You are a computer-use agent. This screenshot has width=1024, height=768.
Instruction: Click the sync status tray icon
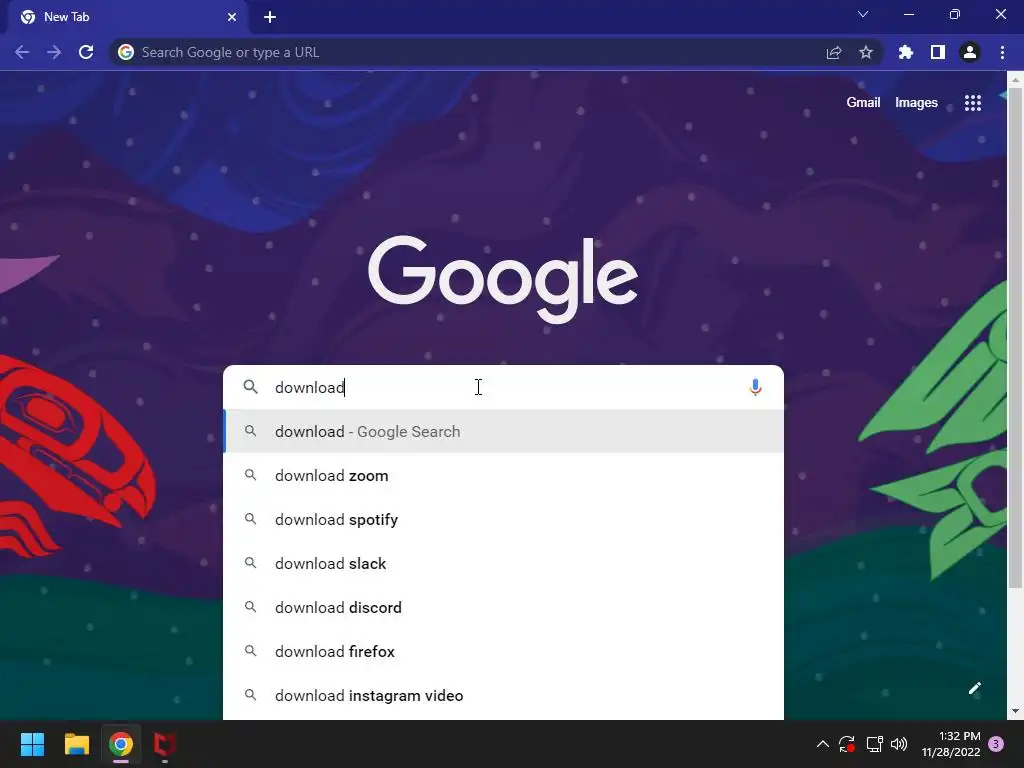pyautogui.click(x=847, y=744)
